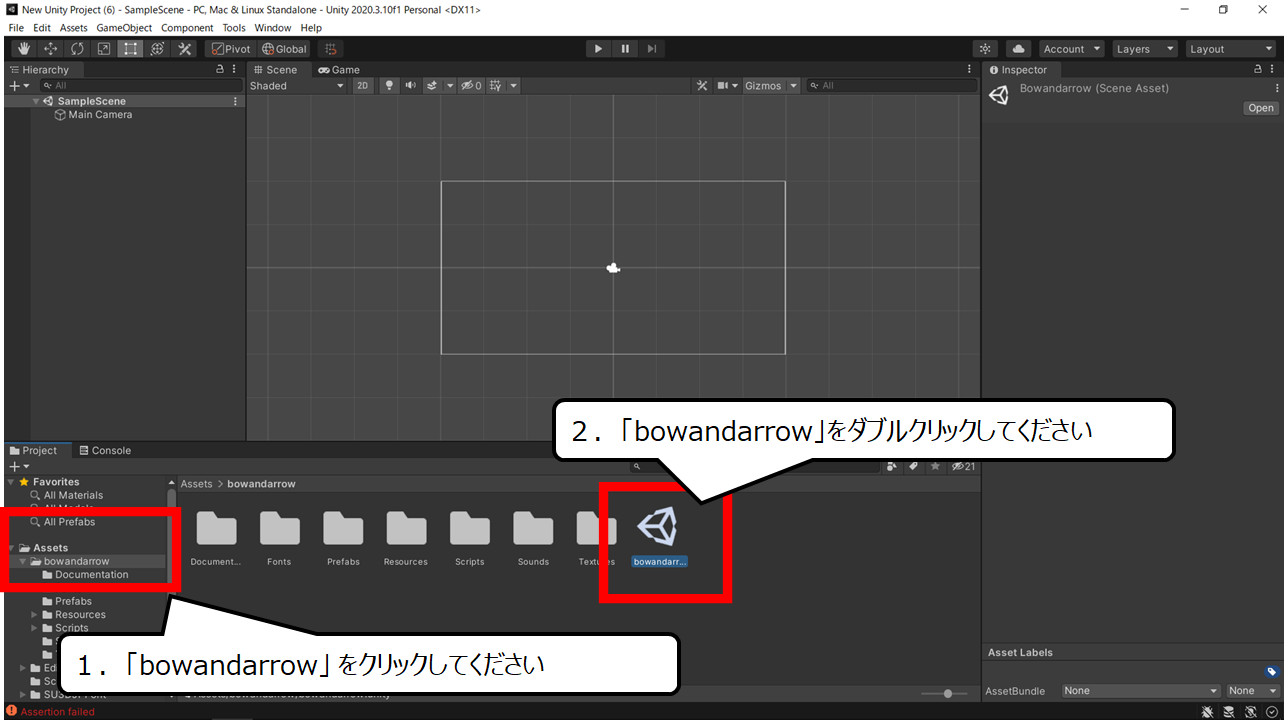Toggle hidden packages visibility 21
Viewport: 1284px width, 720px height.
964,467
